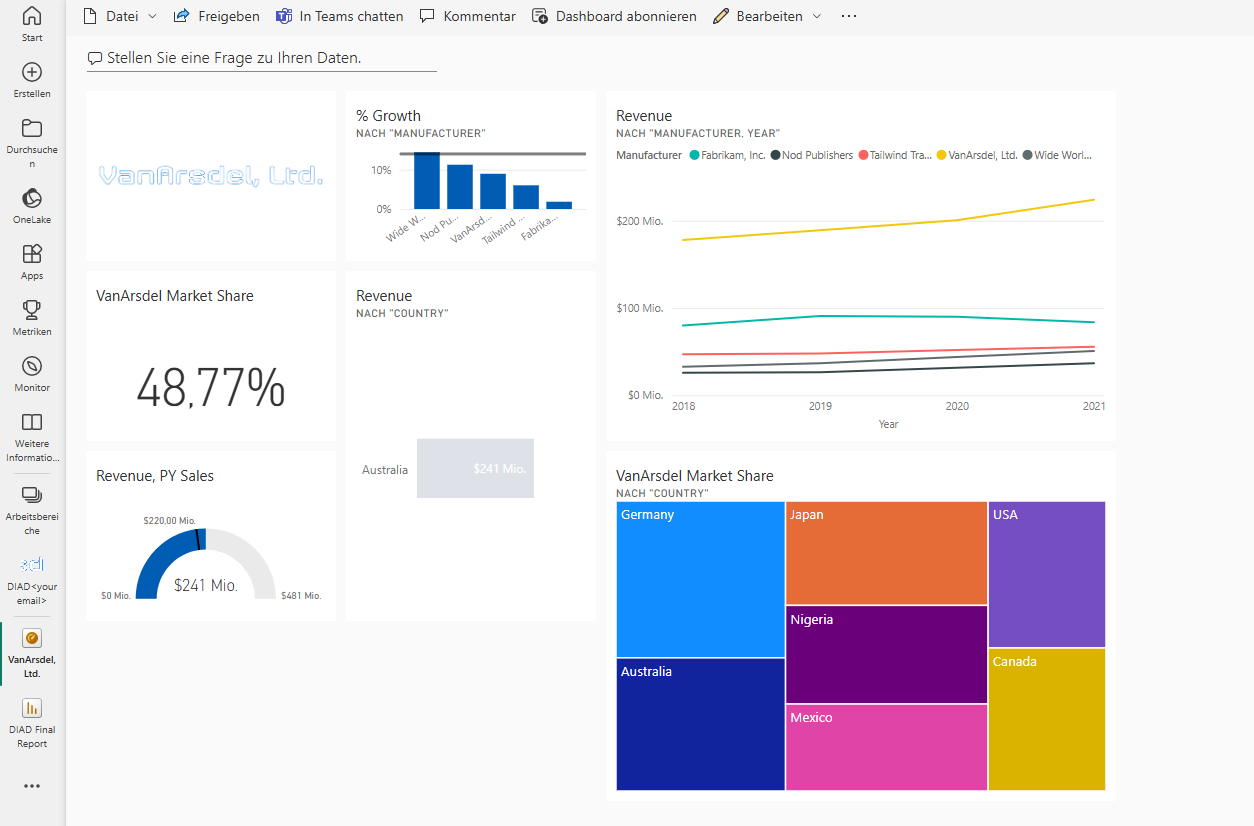Click the Australia $241 Mio. bar
The width and height of the screenshot is (1254, 826).
pos(475,468)
